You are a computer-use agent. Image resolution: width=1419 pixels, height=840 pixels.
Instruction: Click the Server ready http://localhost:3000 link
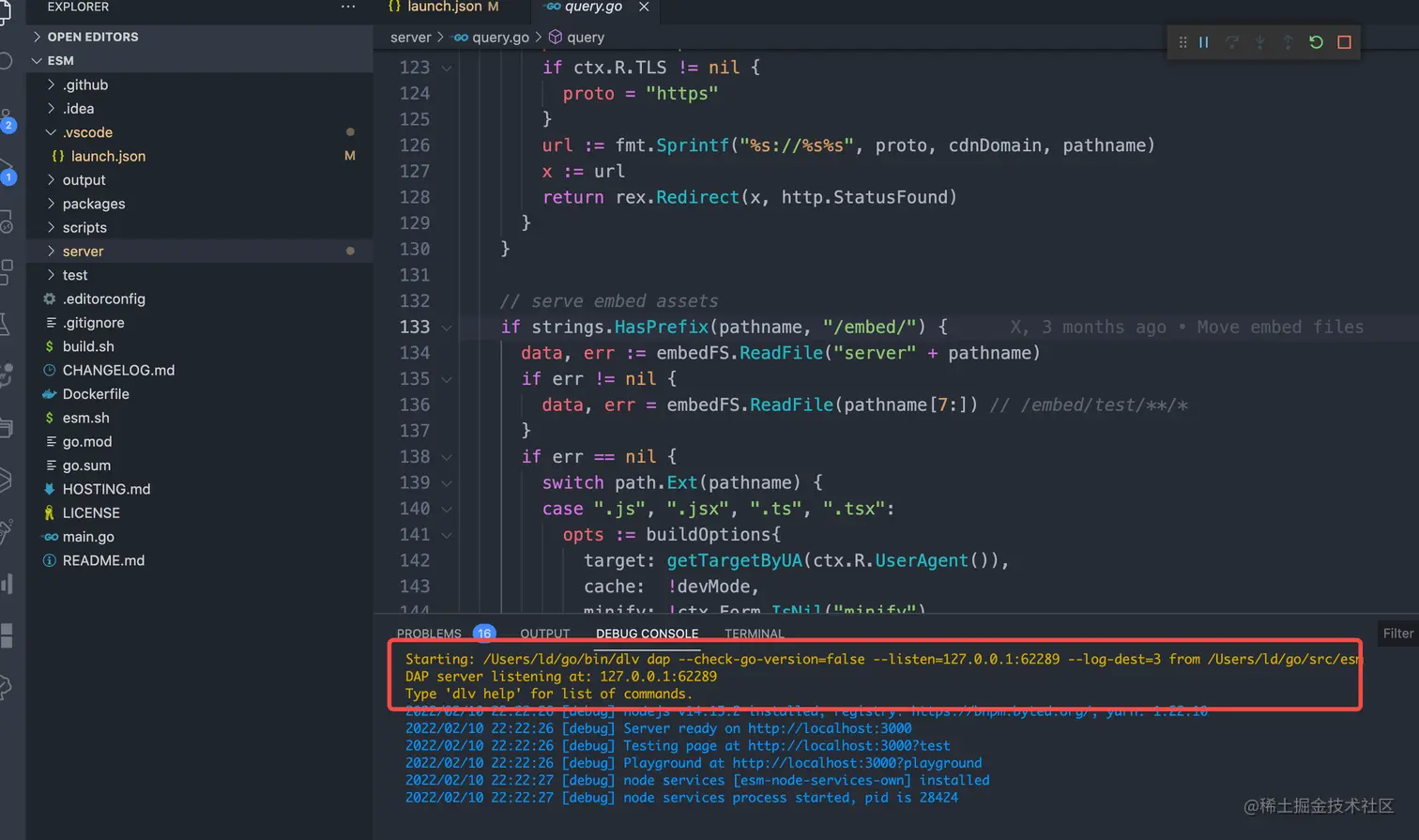tap(830, 728)
